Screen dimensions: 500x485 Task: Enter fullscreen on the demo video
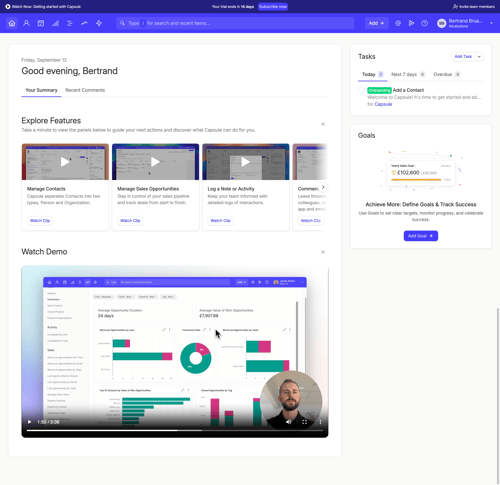tap(304, 422)
